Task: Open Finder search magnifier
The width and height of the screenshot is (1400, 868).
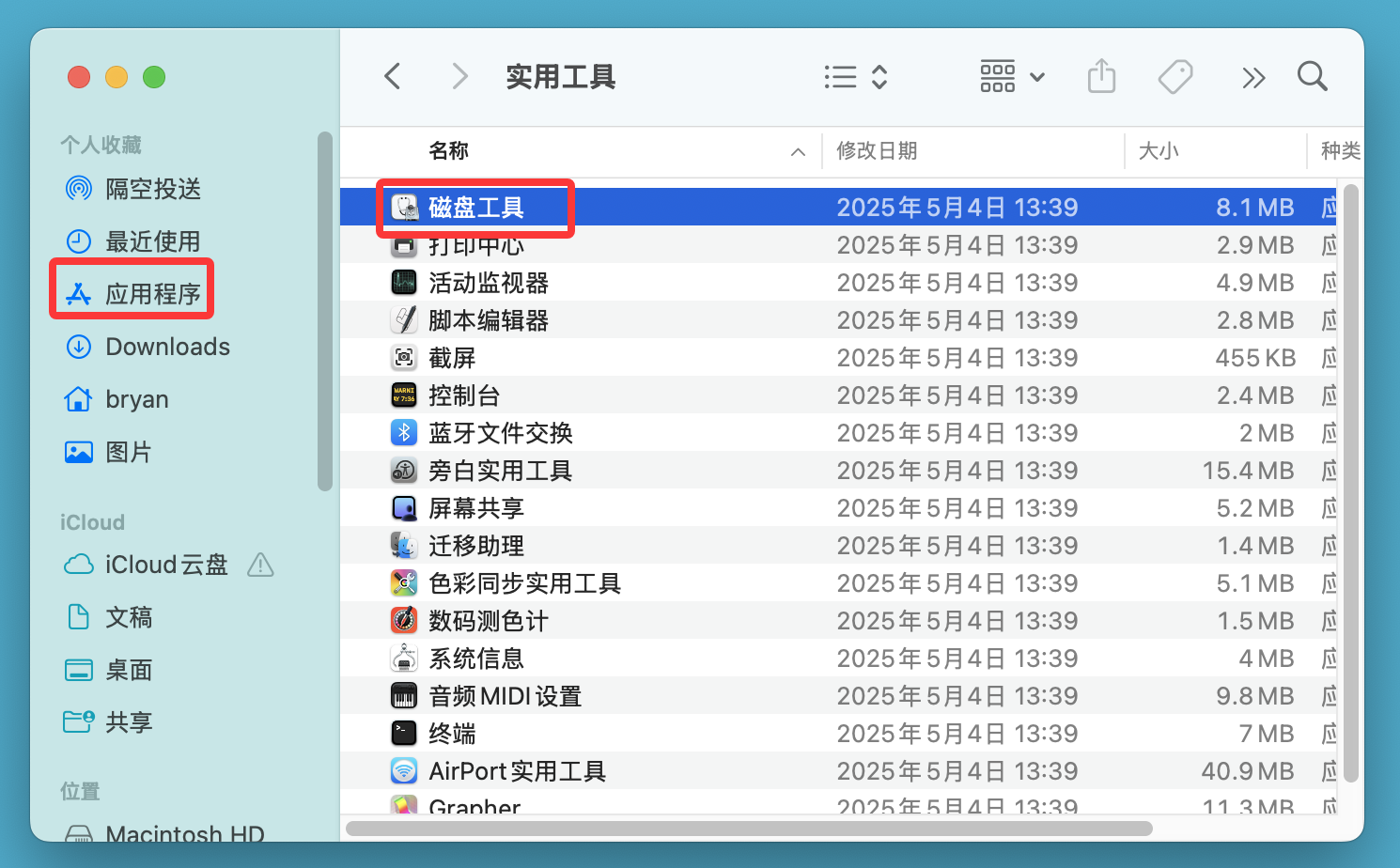Action: point(1312,76)
